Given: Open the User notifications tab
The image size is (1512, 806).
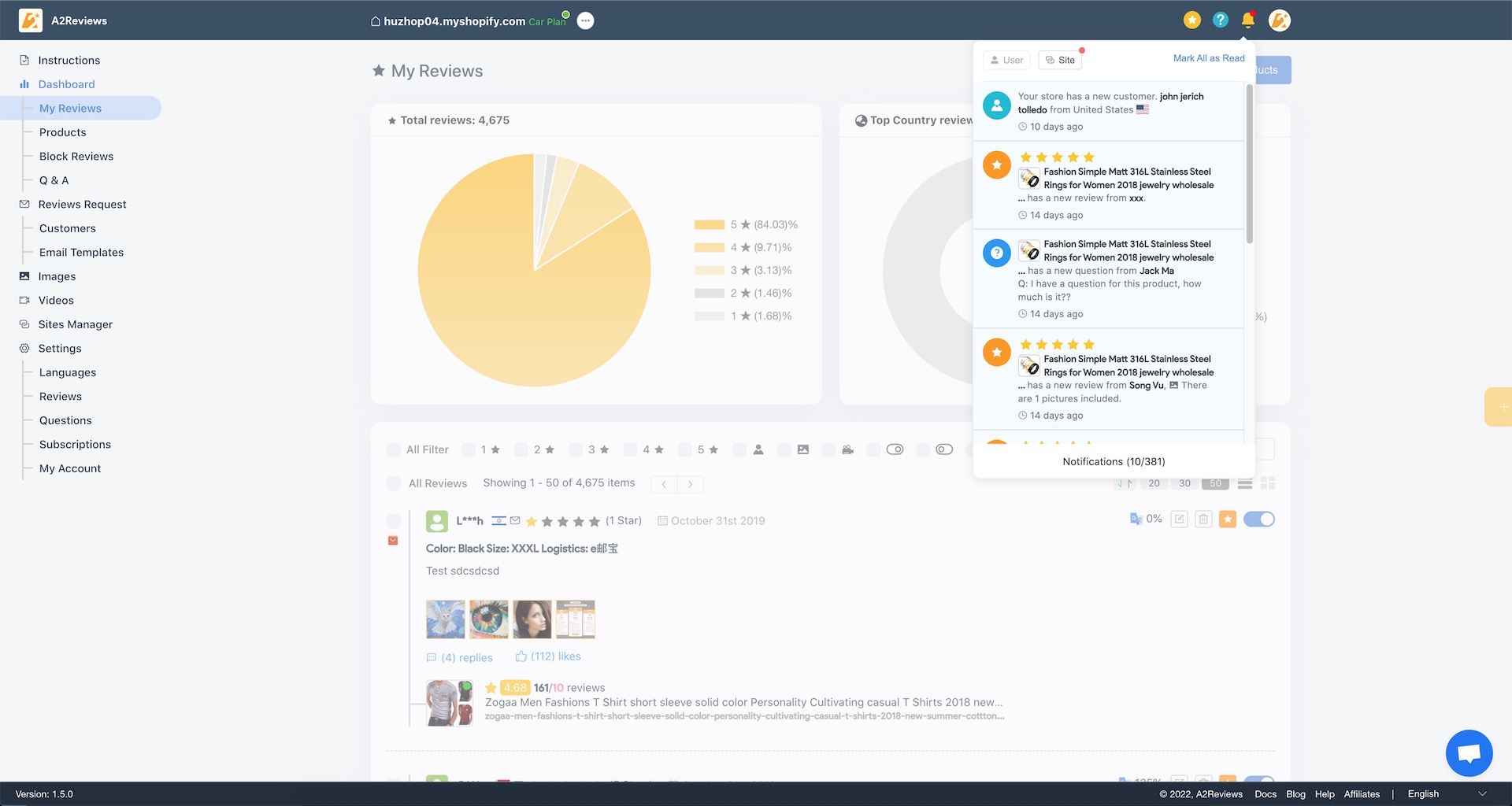Looking at the screenshot, I should click(1006, 60).
